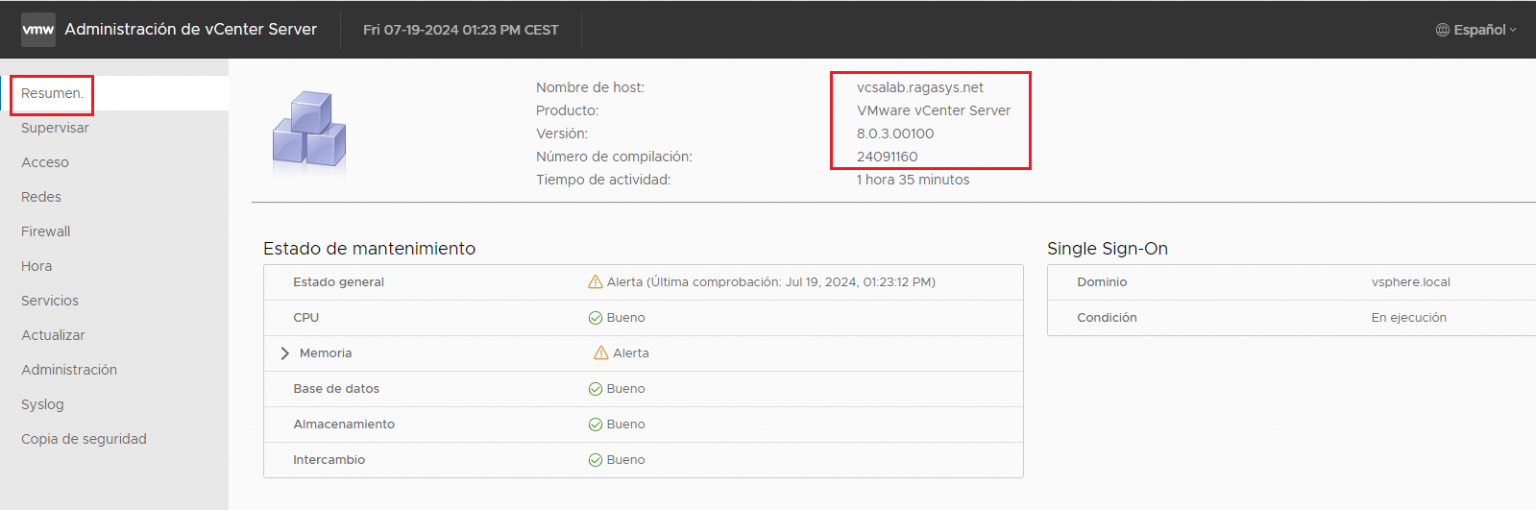Click the Almacenamiento row label

344,424
